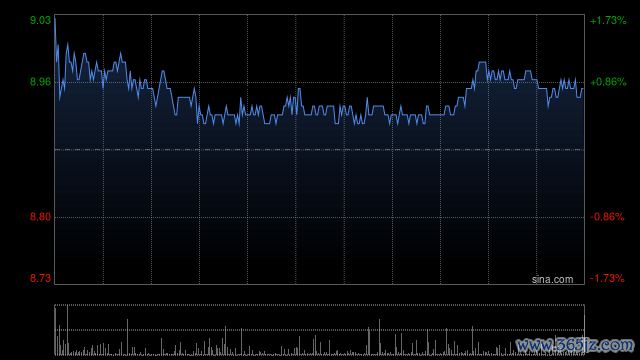Click the +0.86% percentage label
Image resolution: width=640 pixels, height=360 pixels.
click(x=608, y=82)
